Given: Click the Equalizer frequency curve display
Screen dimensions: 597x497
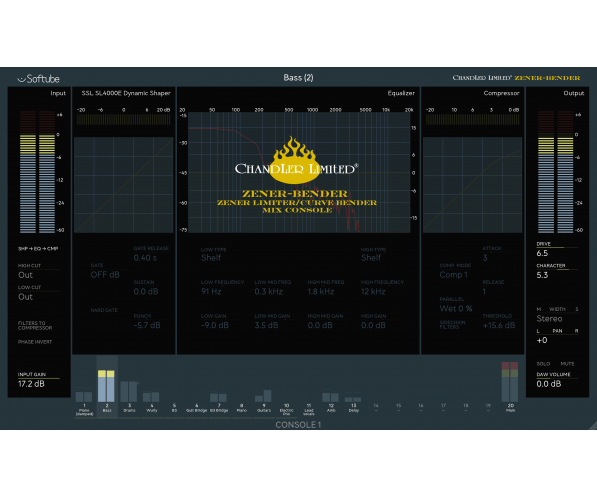Looking at the screenshot, I should 299,172.
